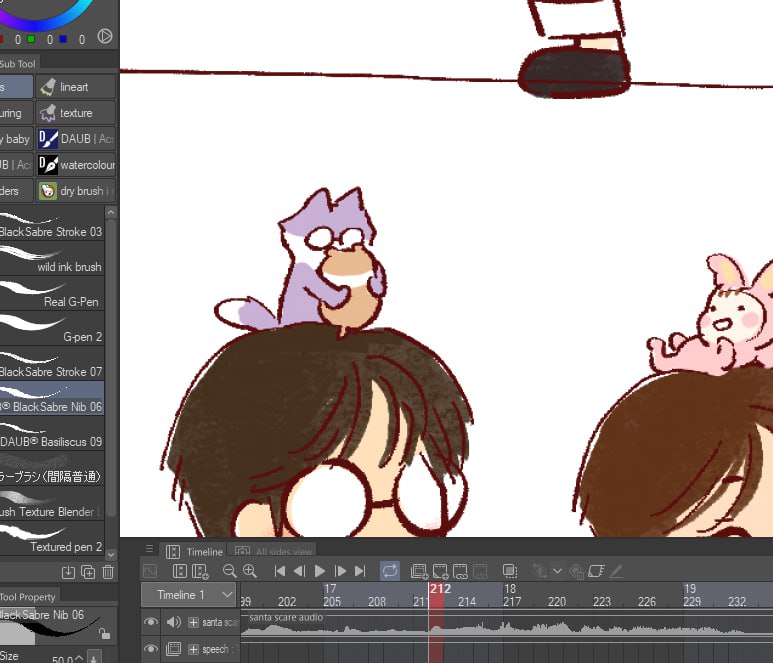
Task: Select the Black Sabre Stroke 03 brush
Action: tap(52, 224)
